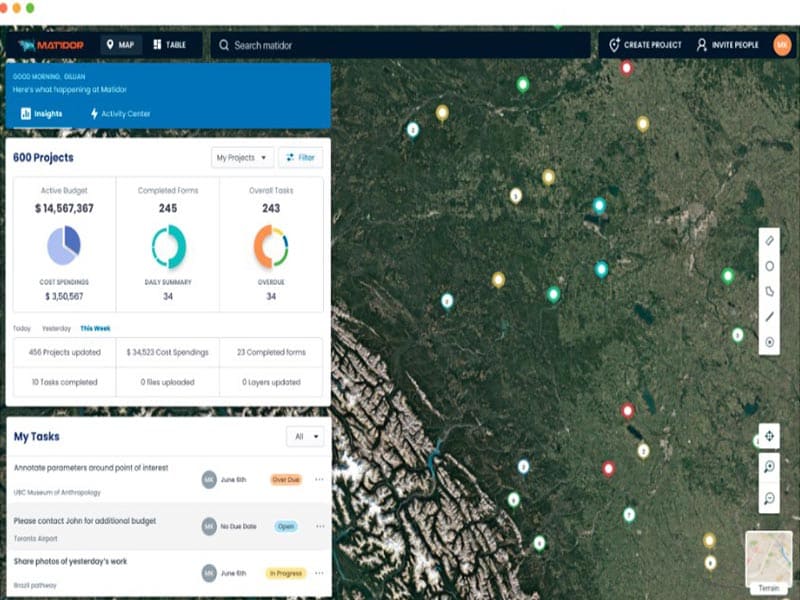
Task: Select the circle drawing tool
Action: point(769,266)
